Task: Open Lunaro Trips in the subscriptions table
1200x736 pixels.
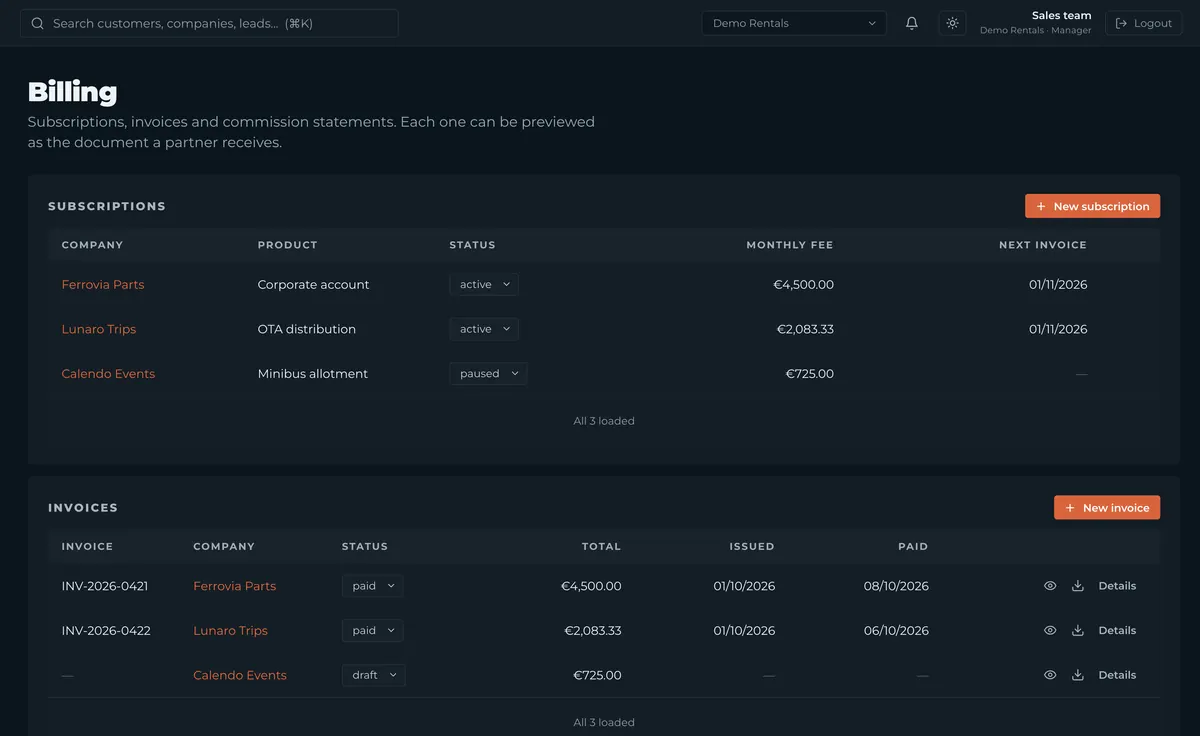Action: coord(99,329)
